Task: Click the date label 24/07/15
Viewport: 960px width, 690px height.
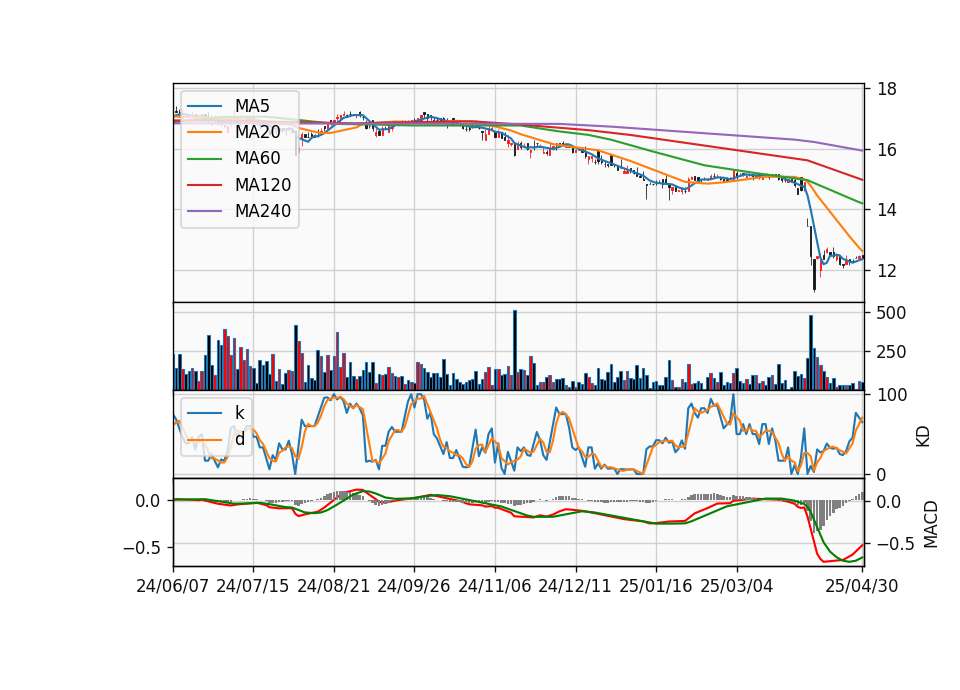Action: pyautogui.click(x=252, y=586)
